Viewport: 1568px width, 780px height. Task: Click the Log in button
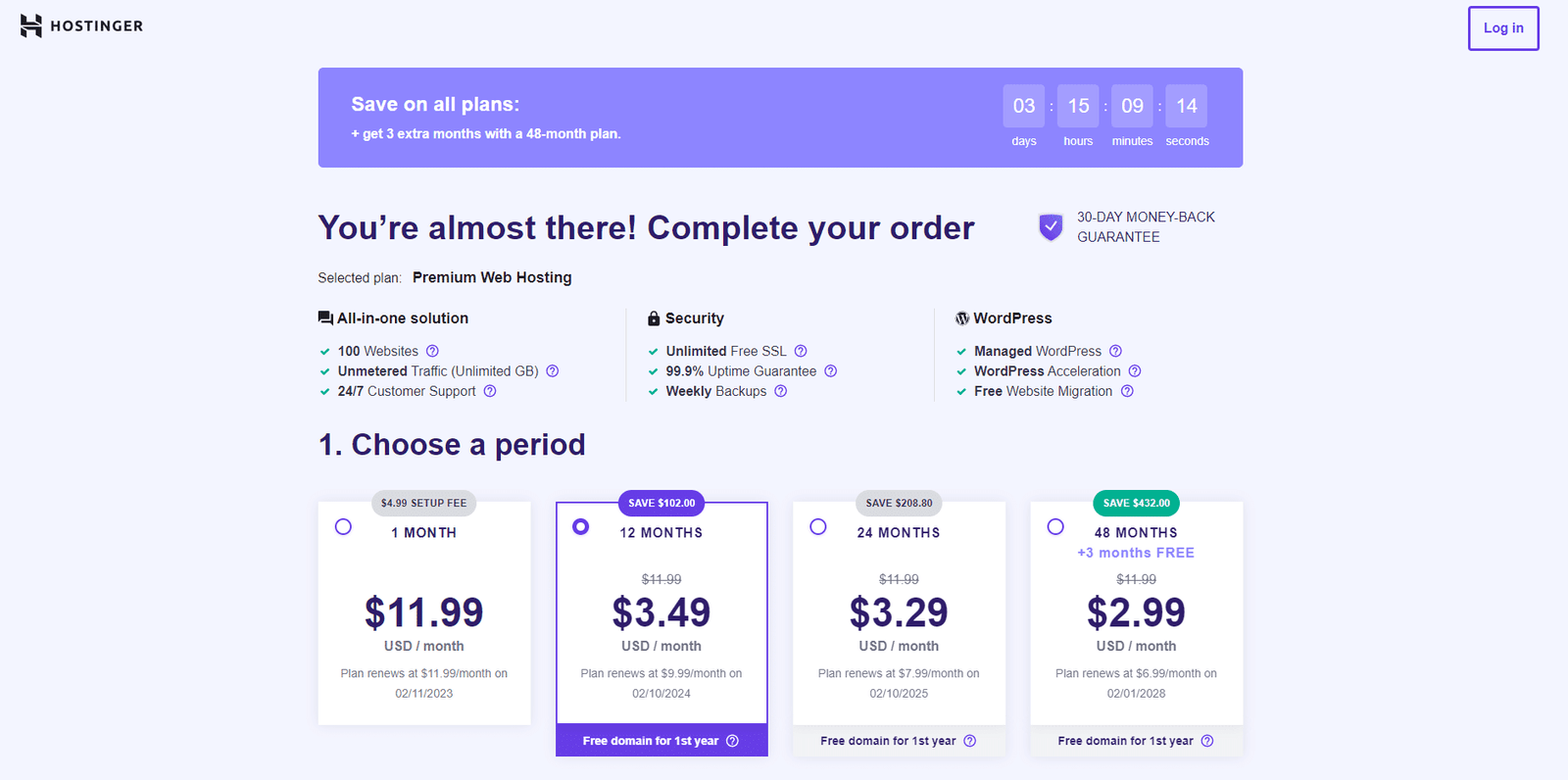coord(1502,28)
